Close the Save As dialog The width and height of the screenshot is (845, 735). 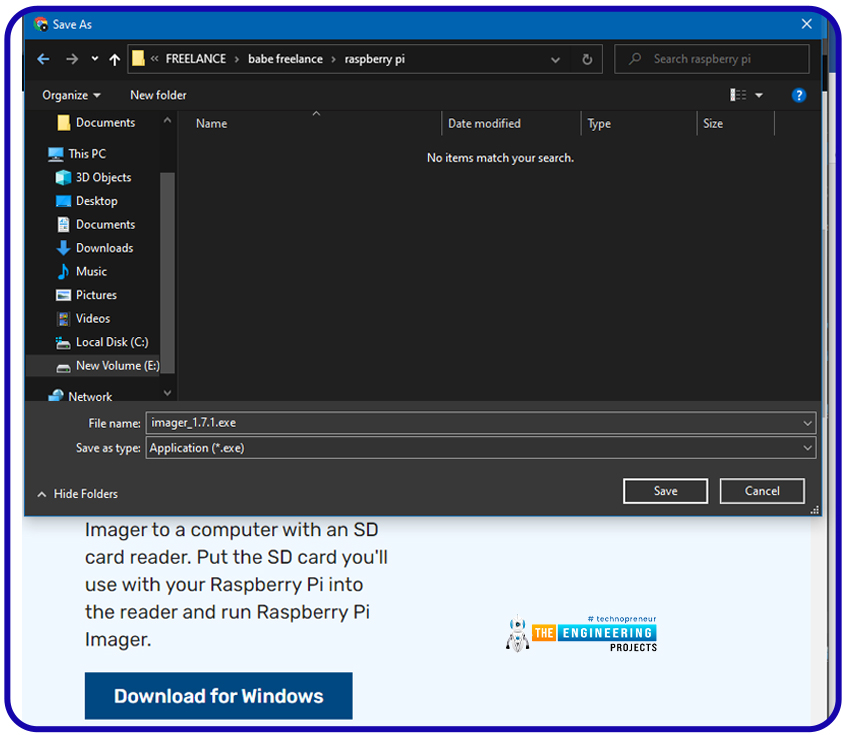806,24
